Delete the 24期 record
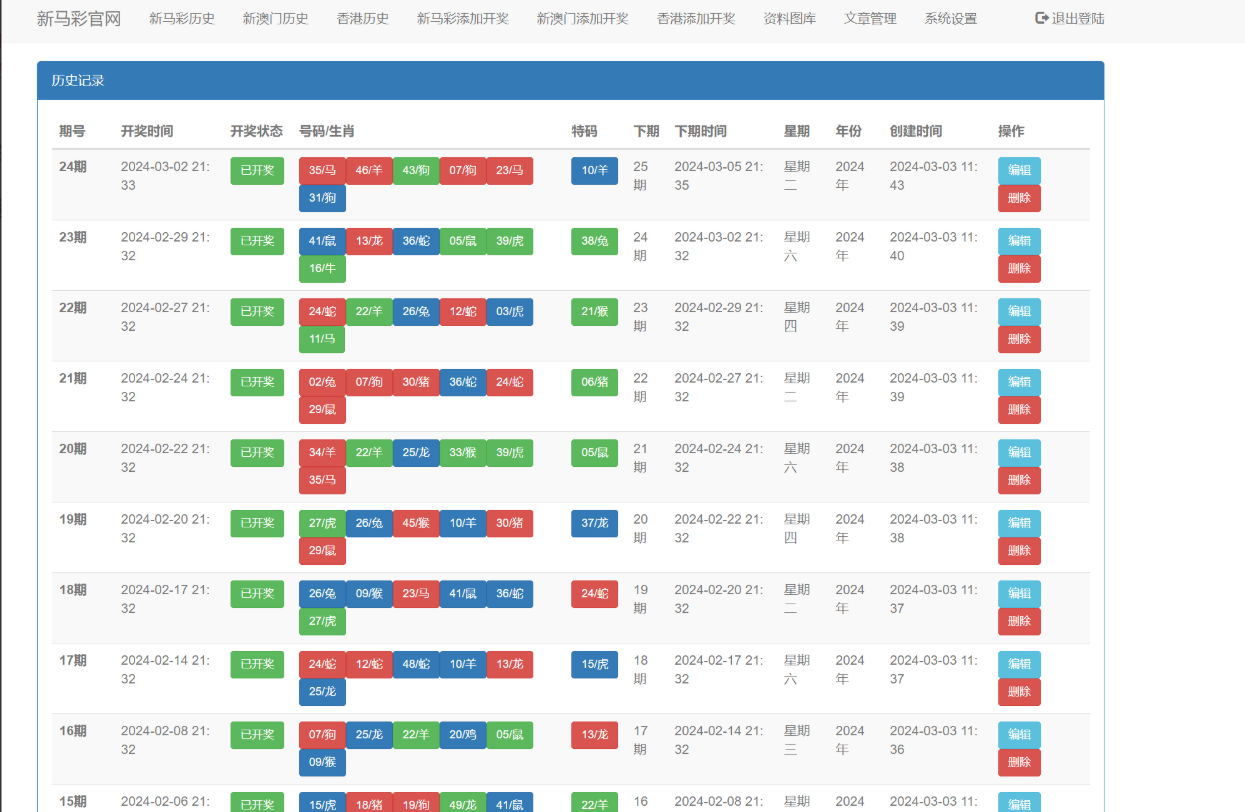Screen dimensions: 1245x812 [1019, 198]
